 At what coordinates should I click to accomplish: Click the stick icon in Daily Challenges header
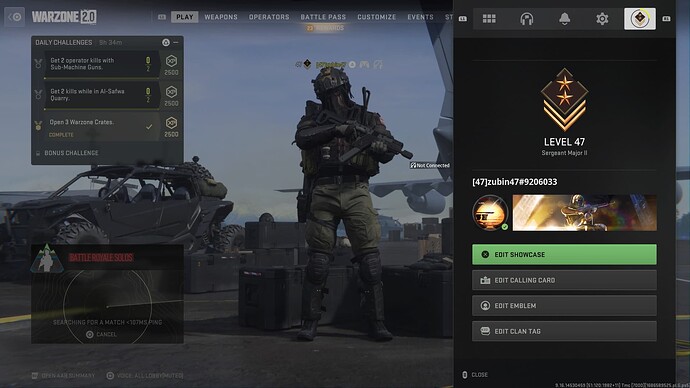click(165, 42)
